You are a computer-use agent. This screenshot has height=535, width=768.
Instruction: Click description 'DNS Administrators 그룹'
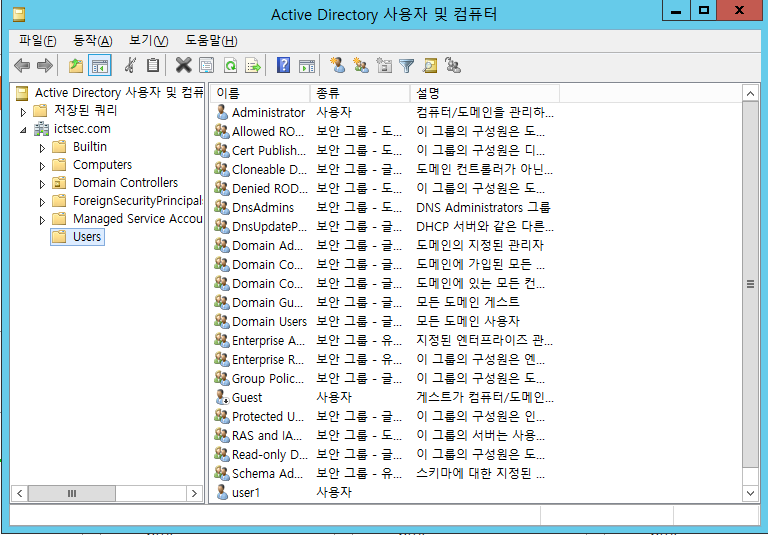coord(483,207)
